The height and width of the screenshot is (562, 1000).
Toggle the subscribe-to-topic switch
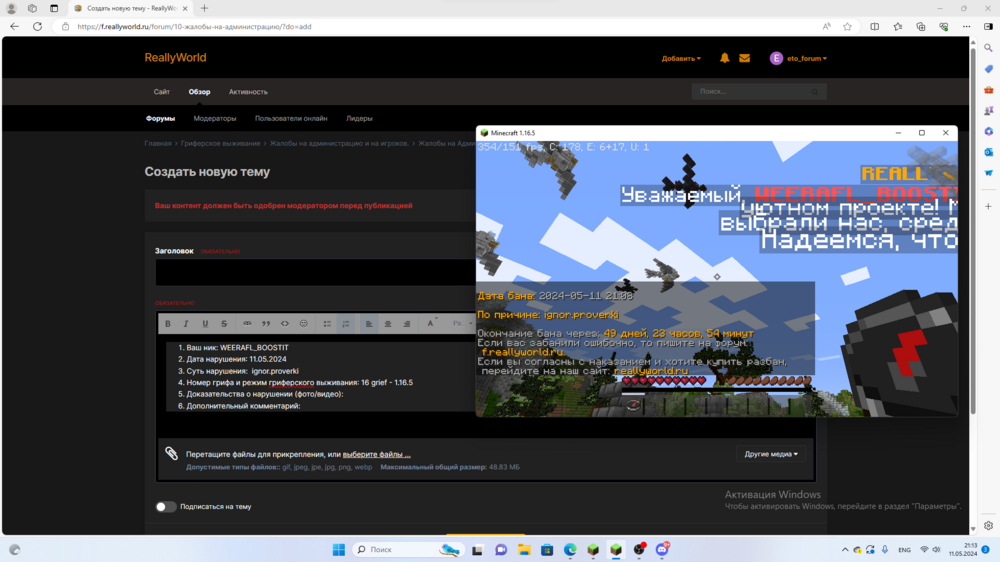(x=166, y=507)
